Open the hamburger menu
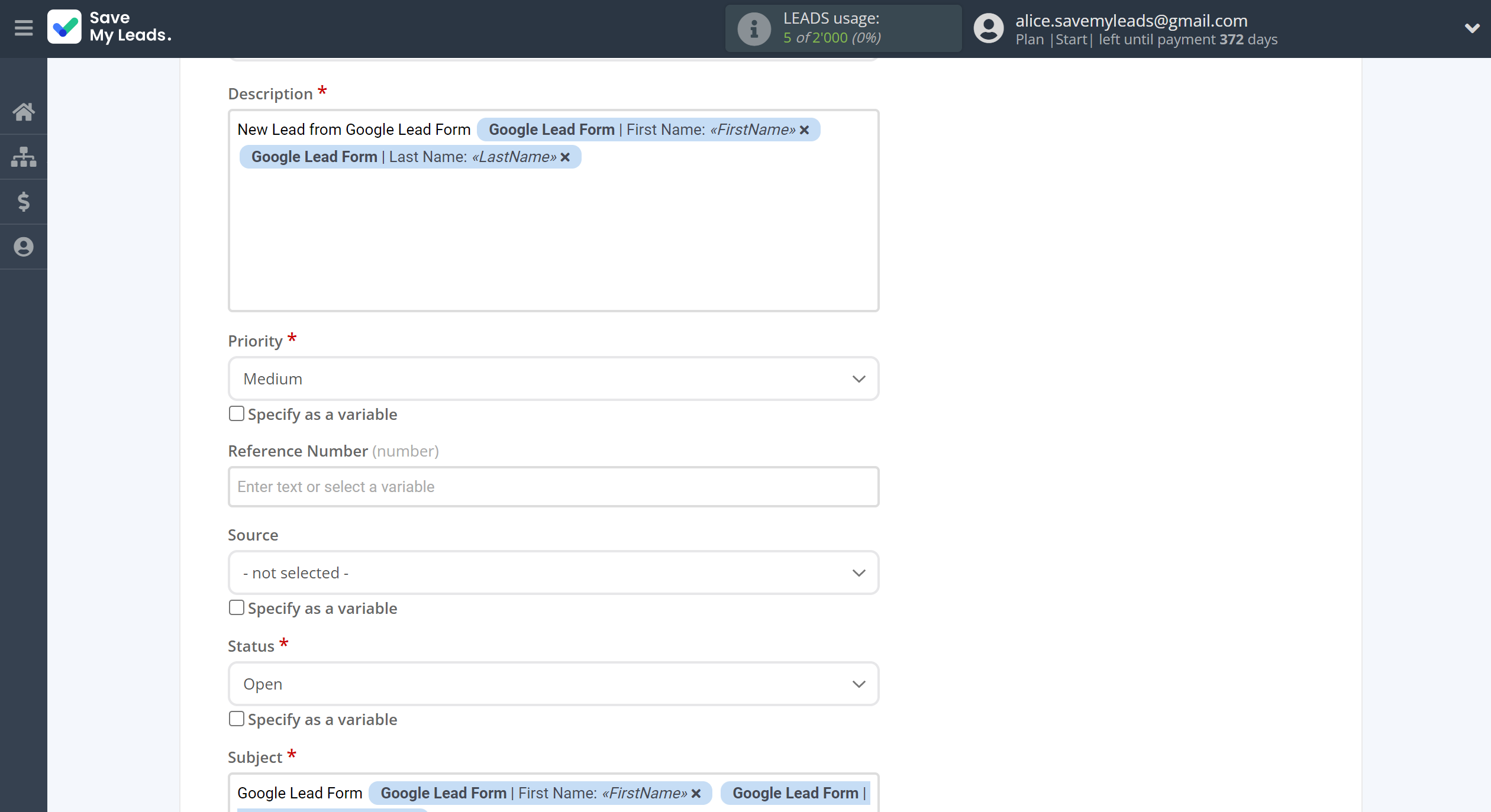Image resolution: width=1491 pixels, height=812 pixels. 24,28
